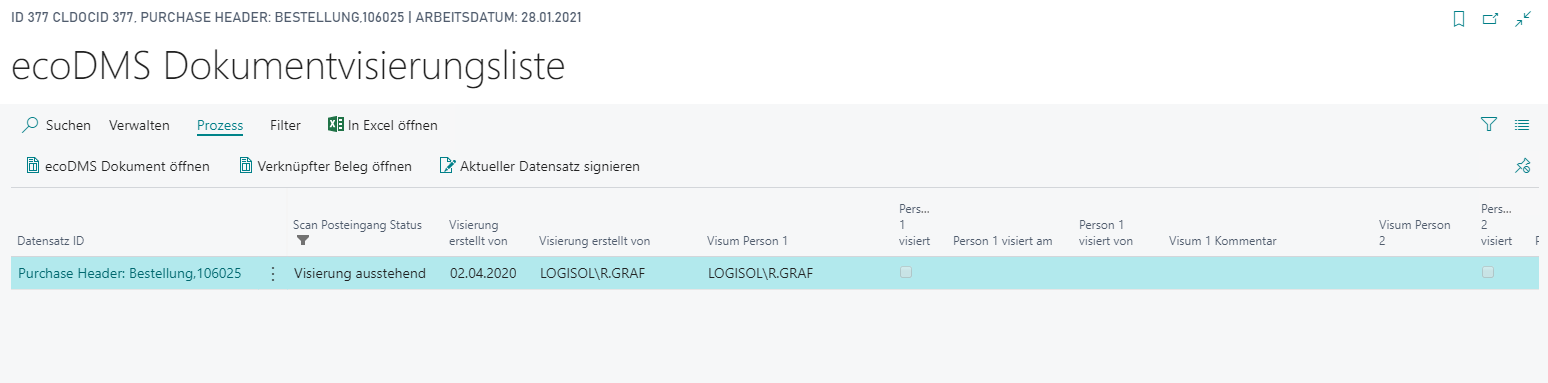This screenshot has height=383, width=1548.
Task: Click Verknüpfter Beleg öffnen action
Action: click(x=325, y=166)
